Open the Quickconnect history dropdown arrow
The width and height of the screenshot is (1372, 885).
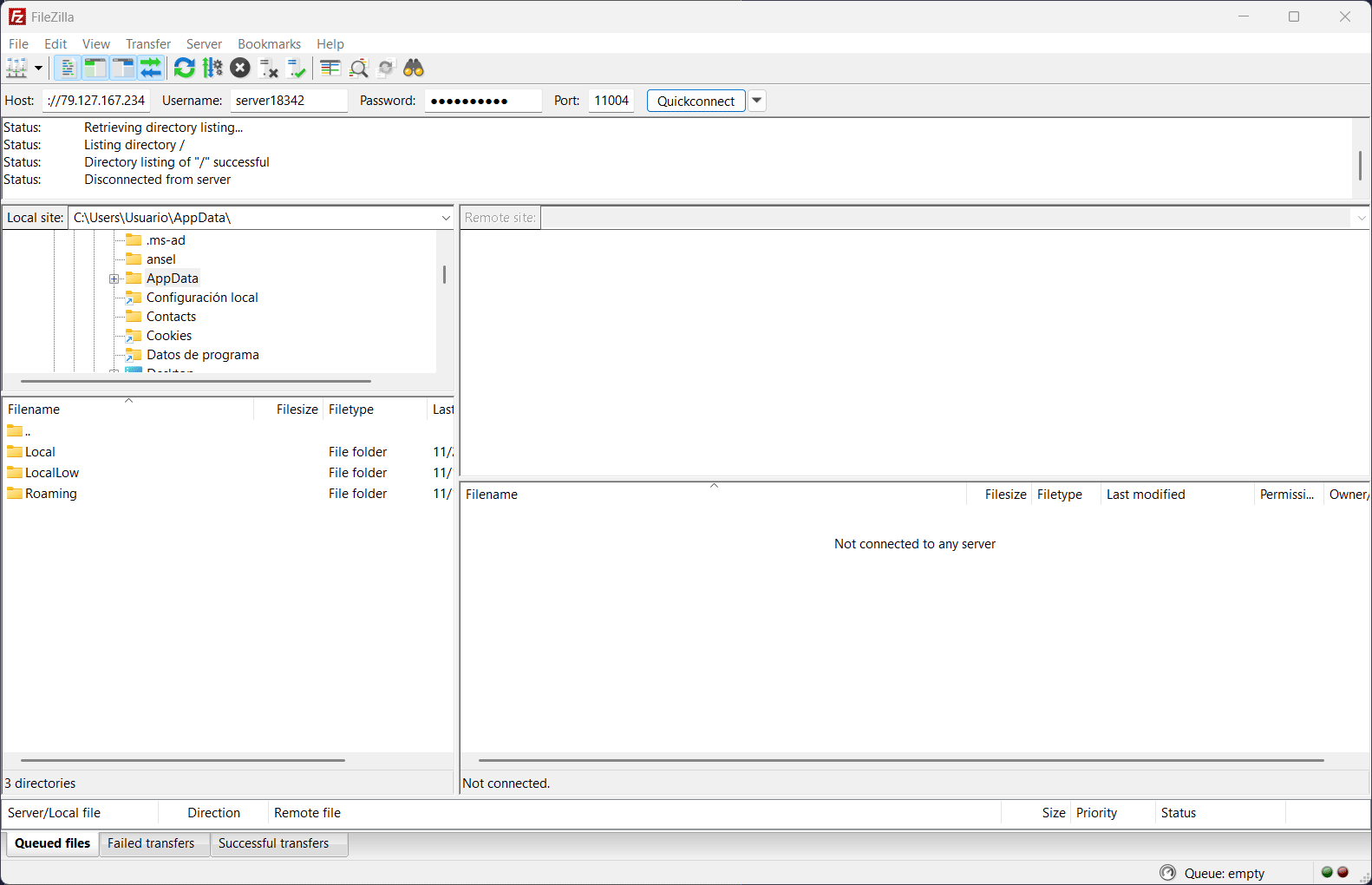(x=757, y=101)
